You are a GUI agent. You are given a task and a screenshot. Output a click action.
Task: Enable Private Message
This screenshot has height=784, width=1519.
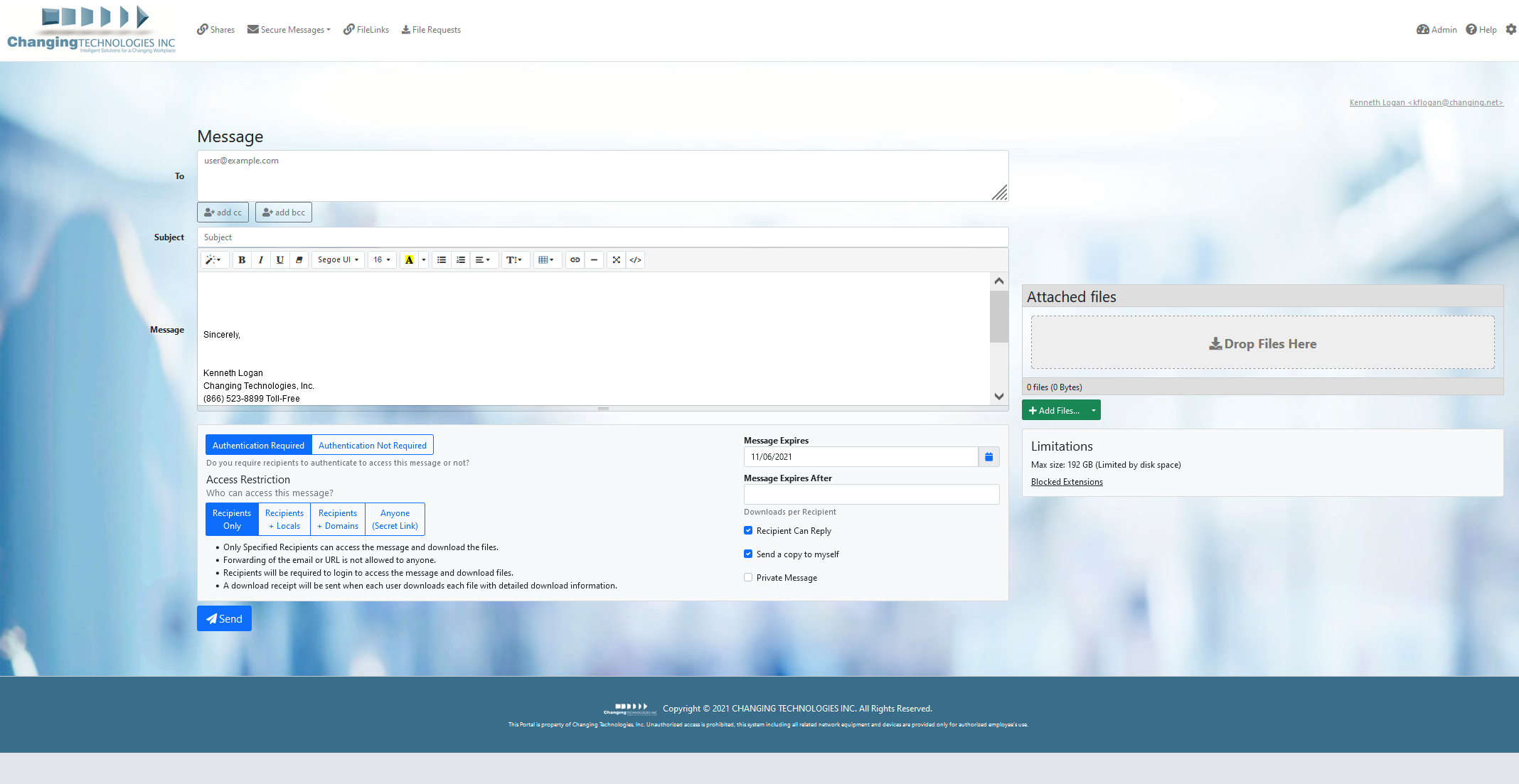747,577
